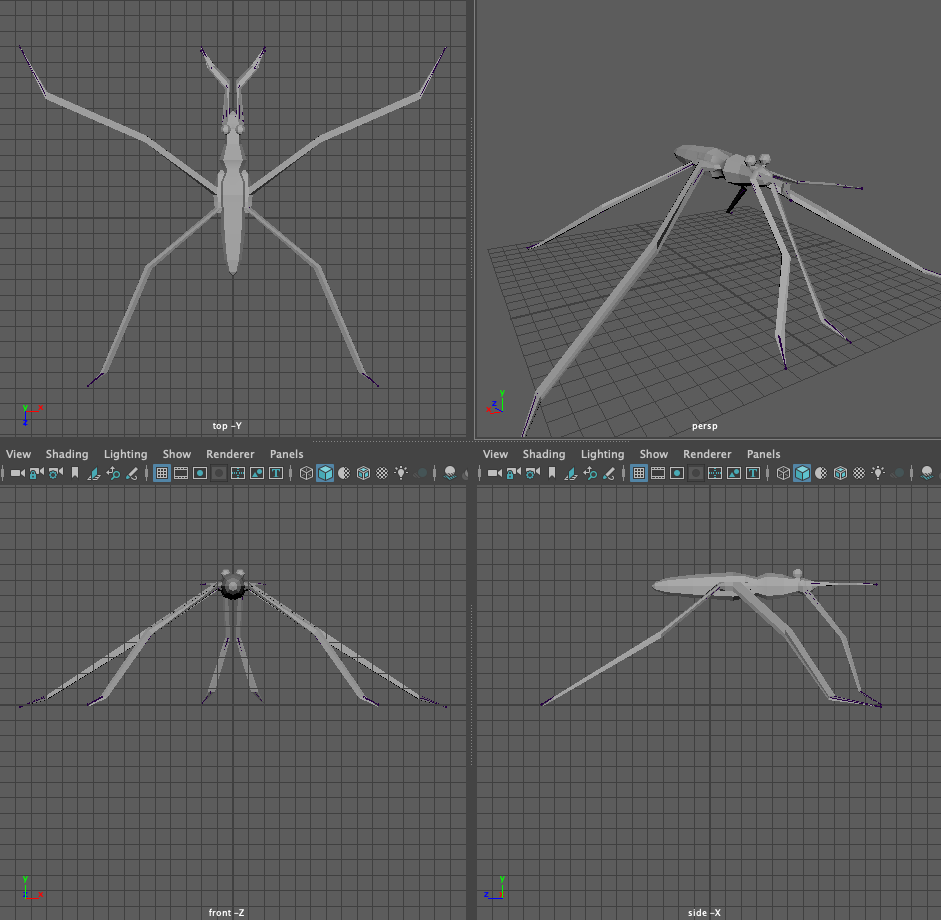Click Gate Mask icon in side panel toolbar

(696, 474)
